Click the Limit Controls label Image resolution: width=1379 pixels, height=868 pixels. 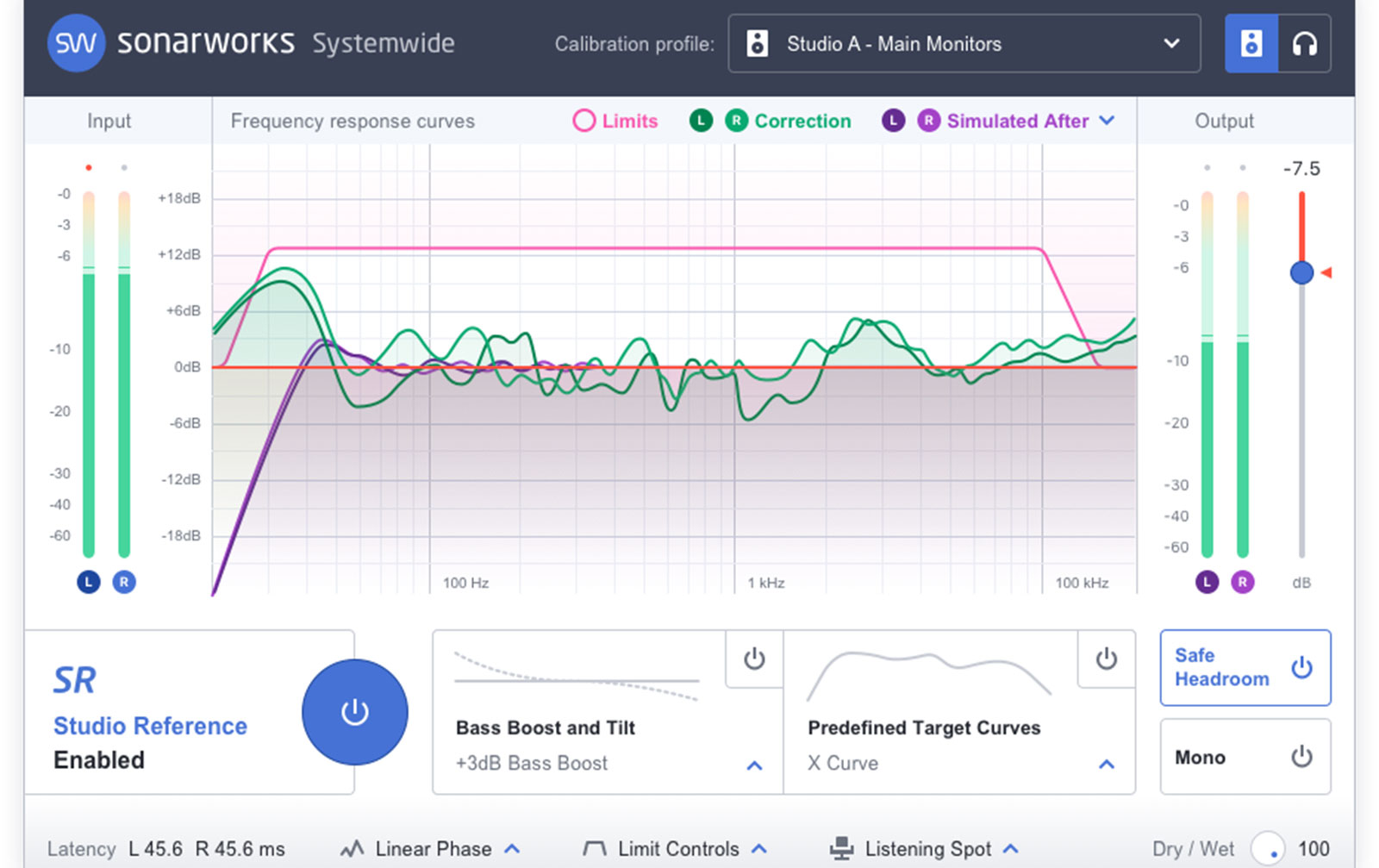tap(678, 849)
